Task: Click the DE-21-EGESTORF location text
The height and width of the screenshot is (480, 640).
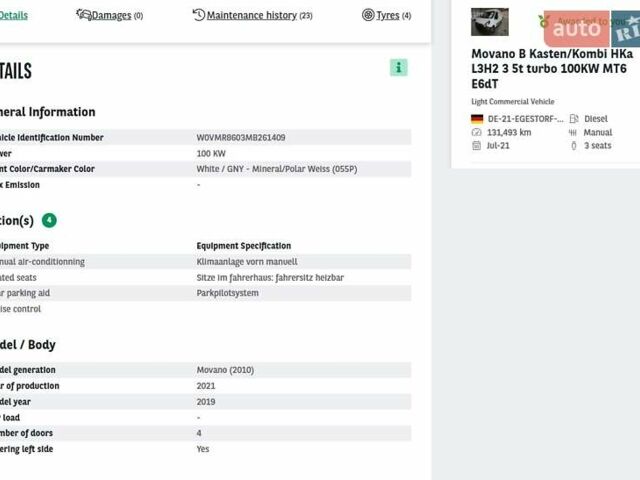Action: tap(525, 119)
